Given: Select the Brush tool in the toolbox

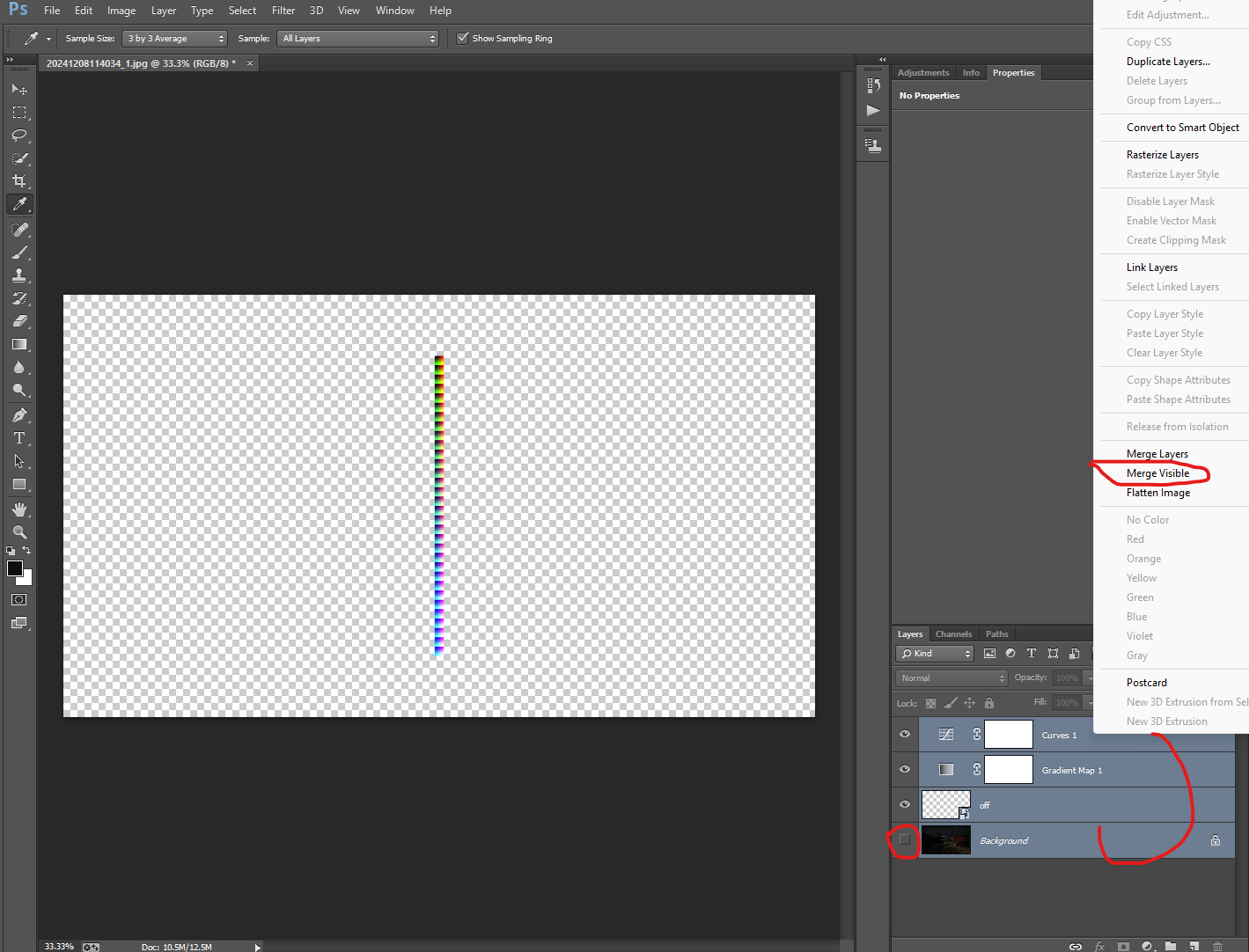Looking at the screenshot, I should point(19,253).
